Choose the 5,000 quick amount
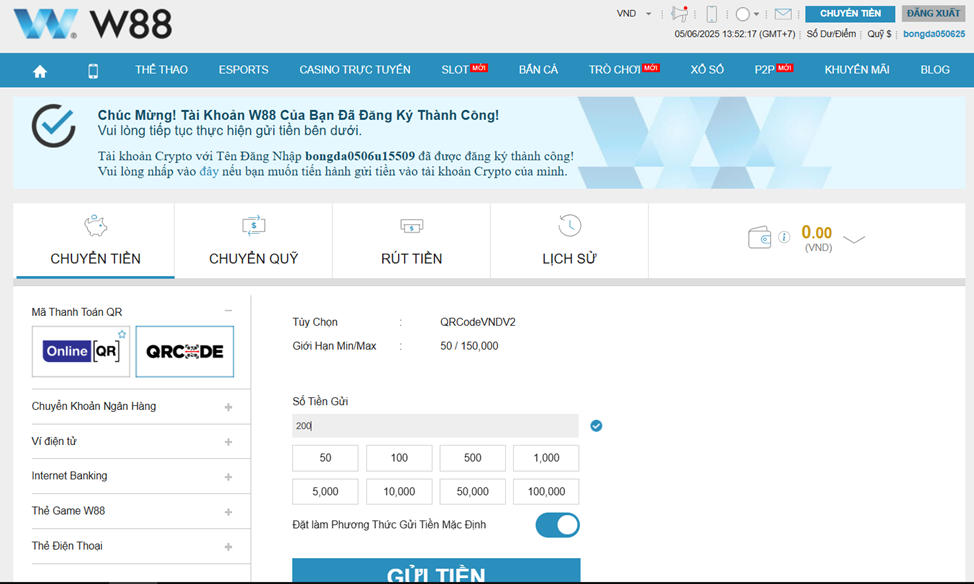This screenshot has height=584, width=974. (325, 491)
